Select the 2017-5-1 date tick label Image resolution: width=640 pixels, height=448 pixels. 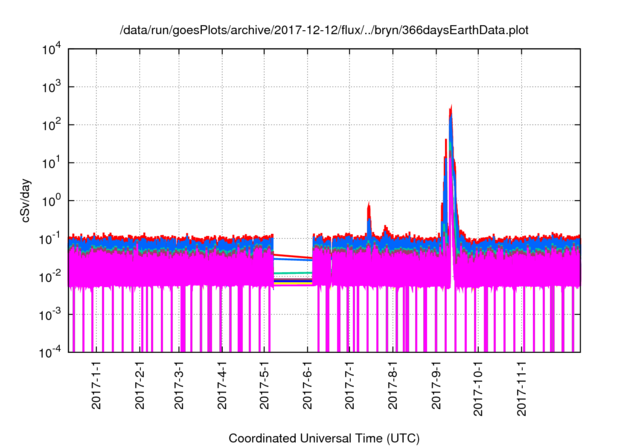pyautogui.click(x=265, y=389)
